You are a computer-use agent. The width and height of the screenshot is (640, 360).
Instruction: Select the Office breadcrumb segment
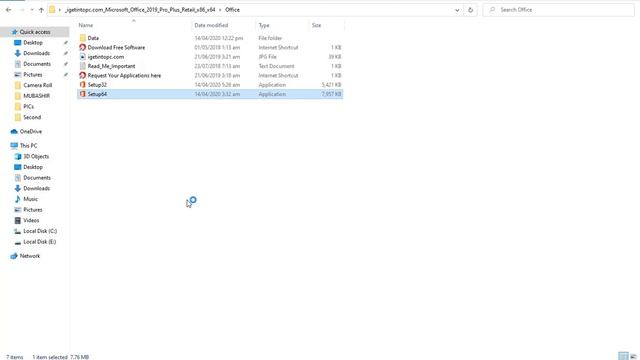click(232, 10)
